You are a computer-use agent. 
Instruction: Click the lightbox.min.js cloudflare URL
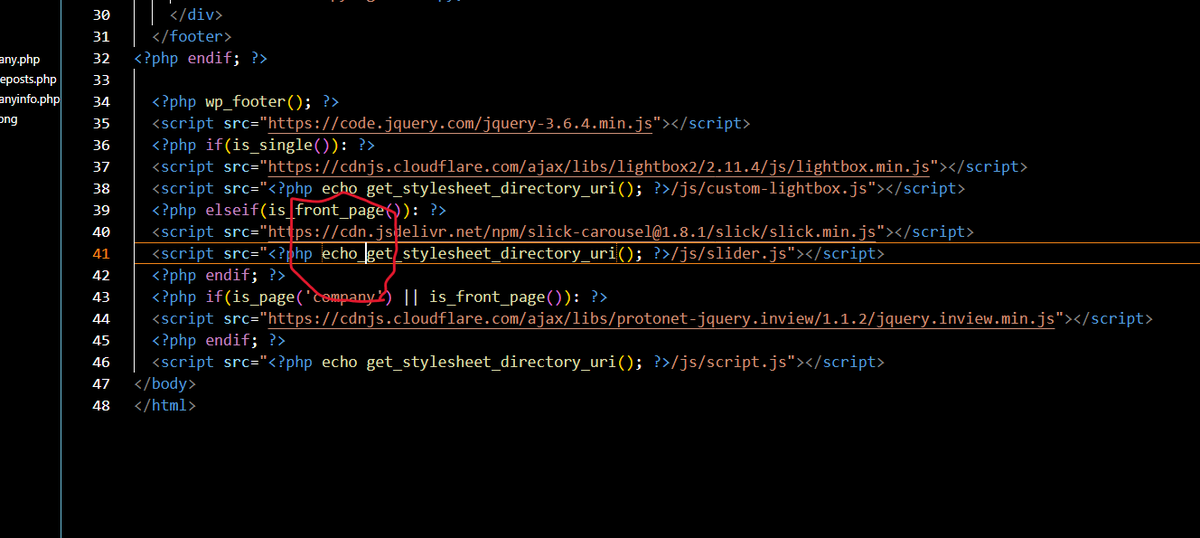click(601, 167)
